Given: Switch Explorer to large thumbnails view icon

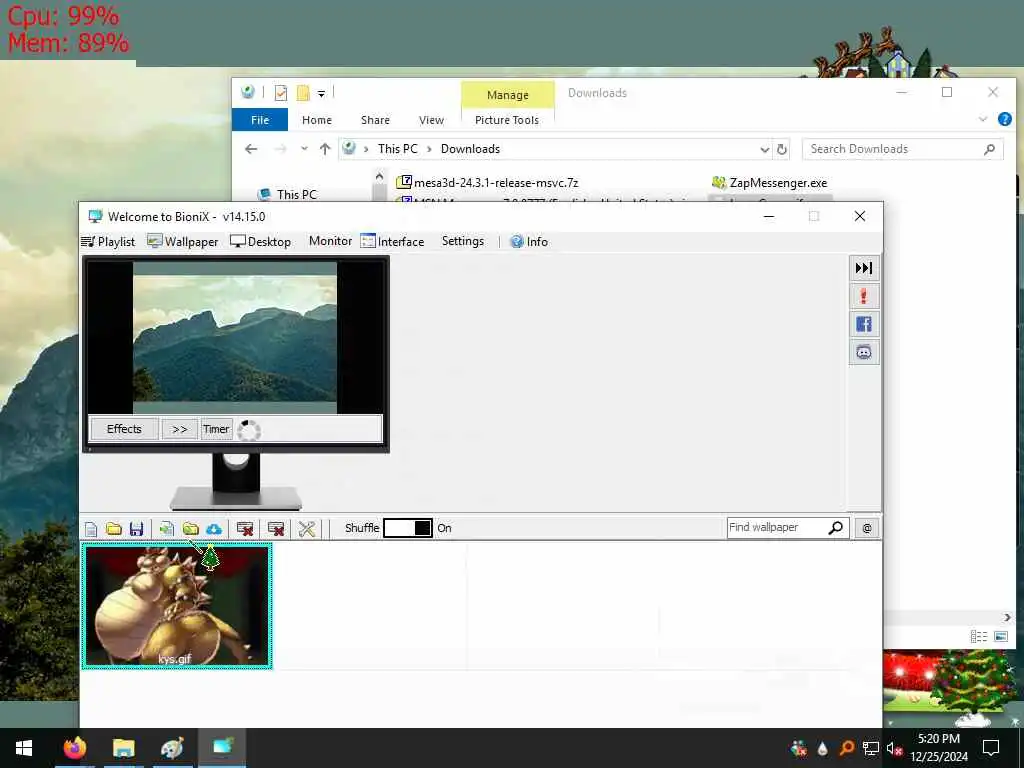Looking at the screenshot, I should (1000, 636).
